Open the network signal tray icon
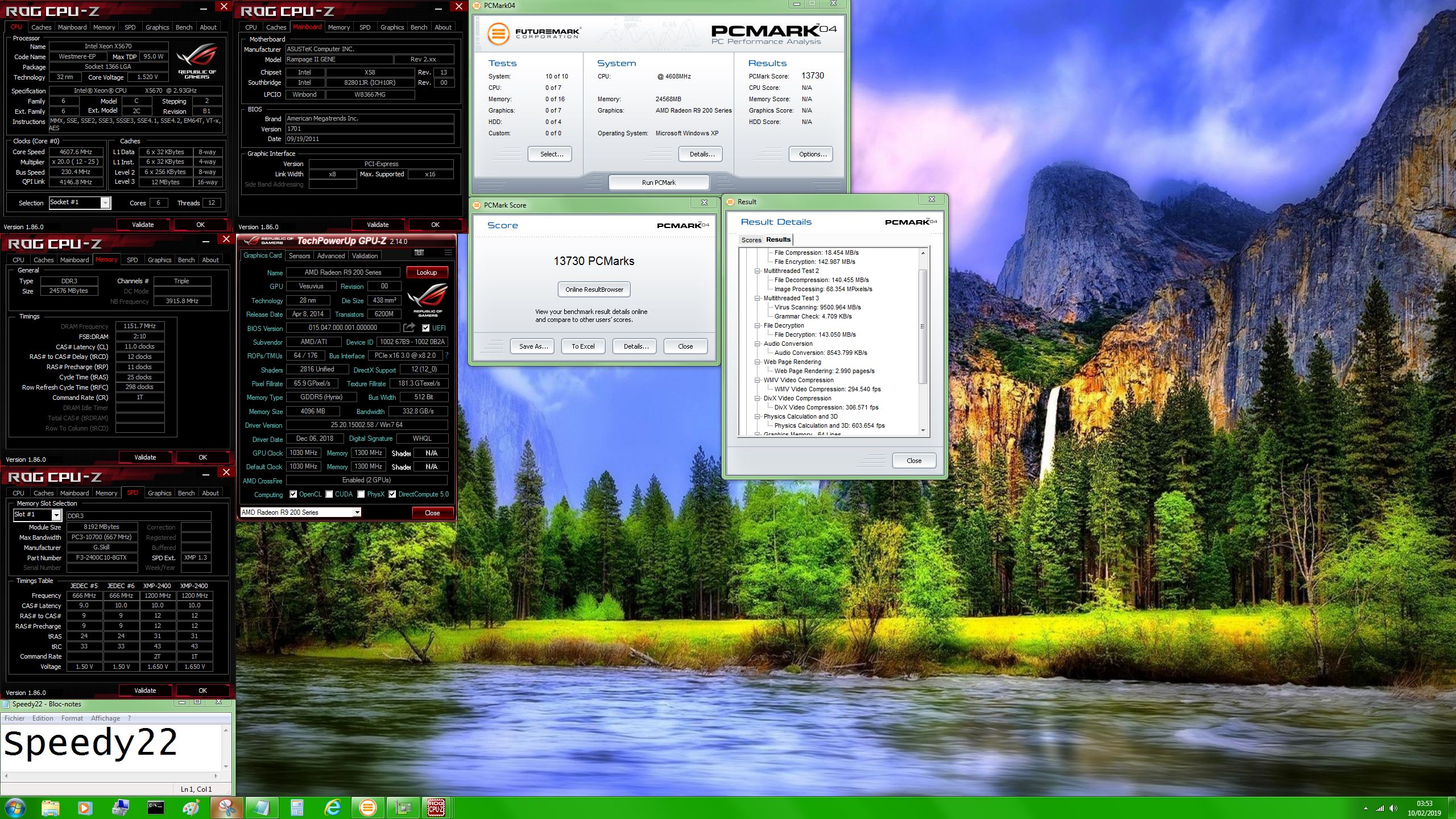 click(x=1379, y=808)
